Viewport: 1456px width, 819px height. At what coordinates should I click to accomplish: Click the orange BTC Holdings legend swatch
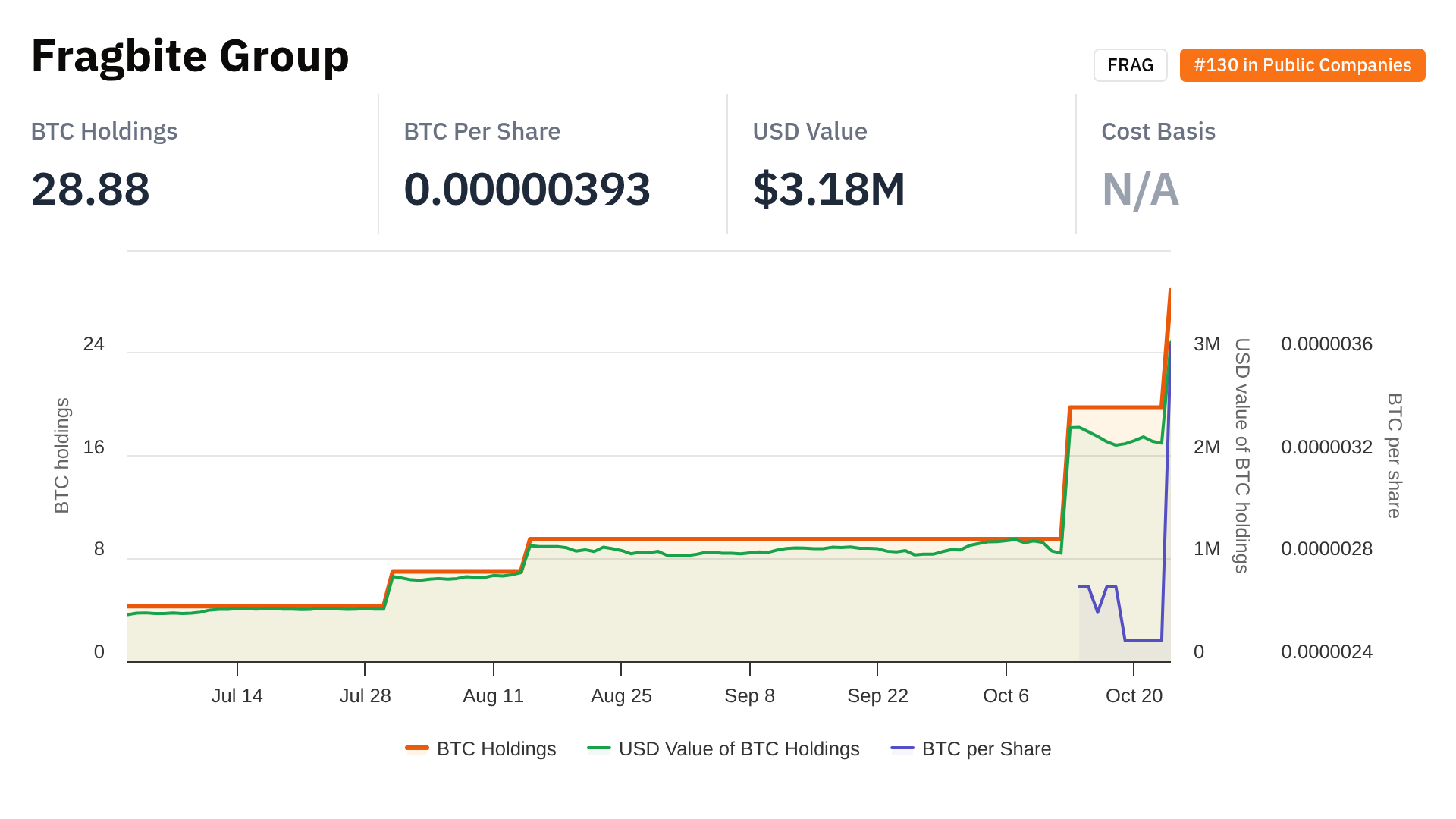click(x=417, y=748)
